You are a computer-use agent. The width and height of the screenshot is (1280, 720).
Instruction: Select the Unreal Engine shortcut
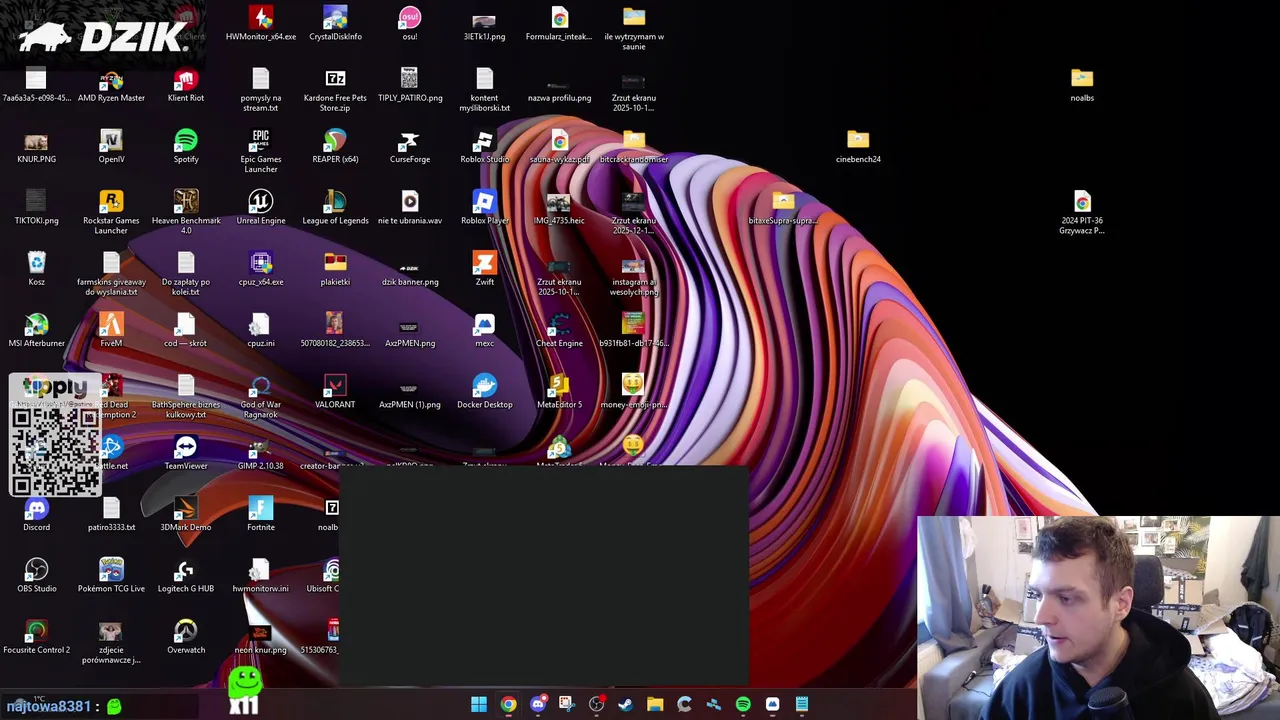point(261,208)
